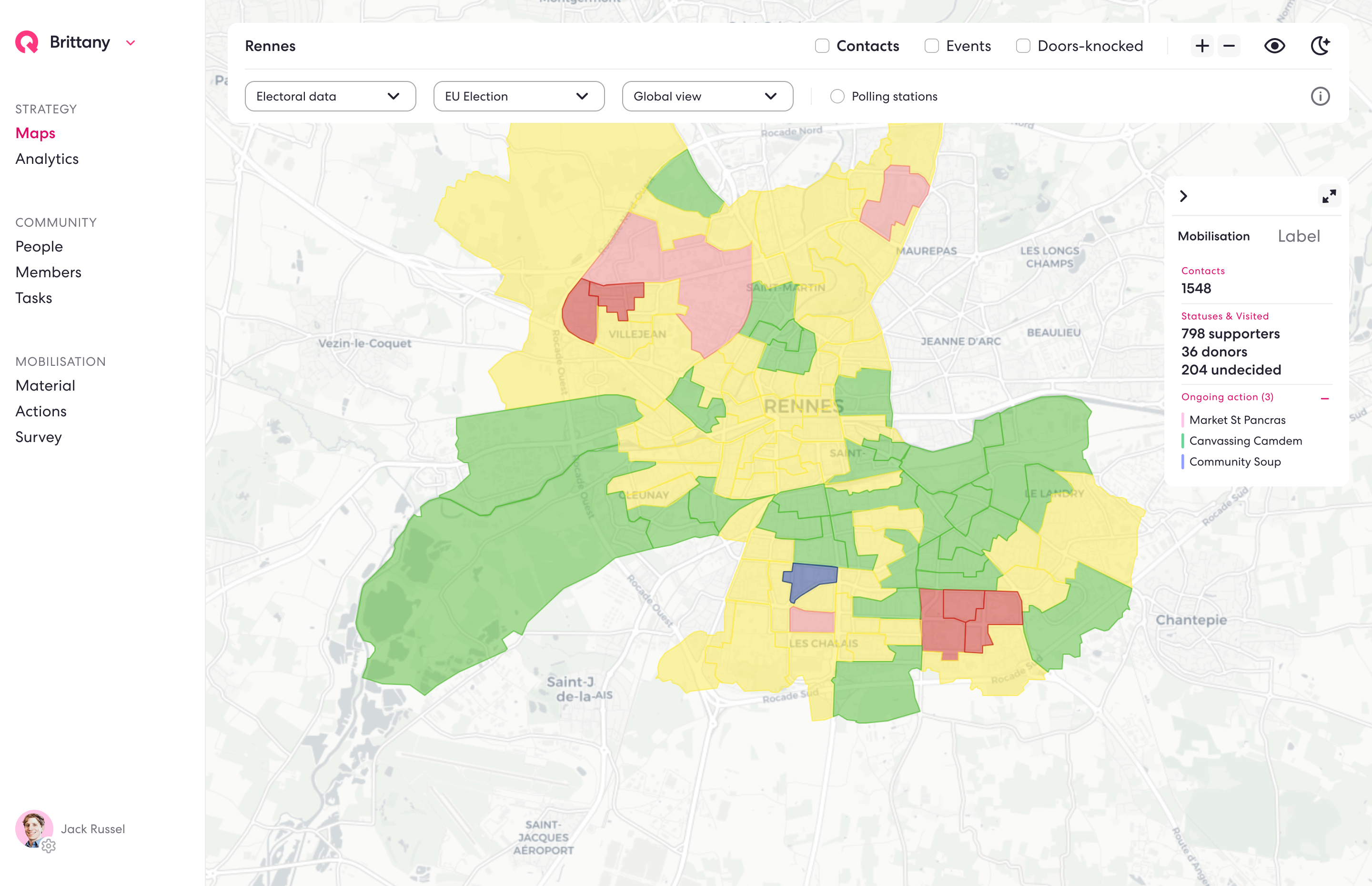Click the Canvassing Camdem action
The height and width of the screenshot is (886, 1372).
pos(1245,441)
